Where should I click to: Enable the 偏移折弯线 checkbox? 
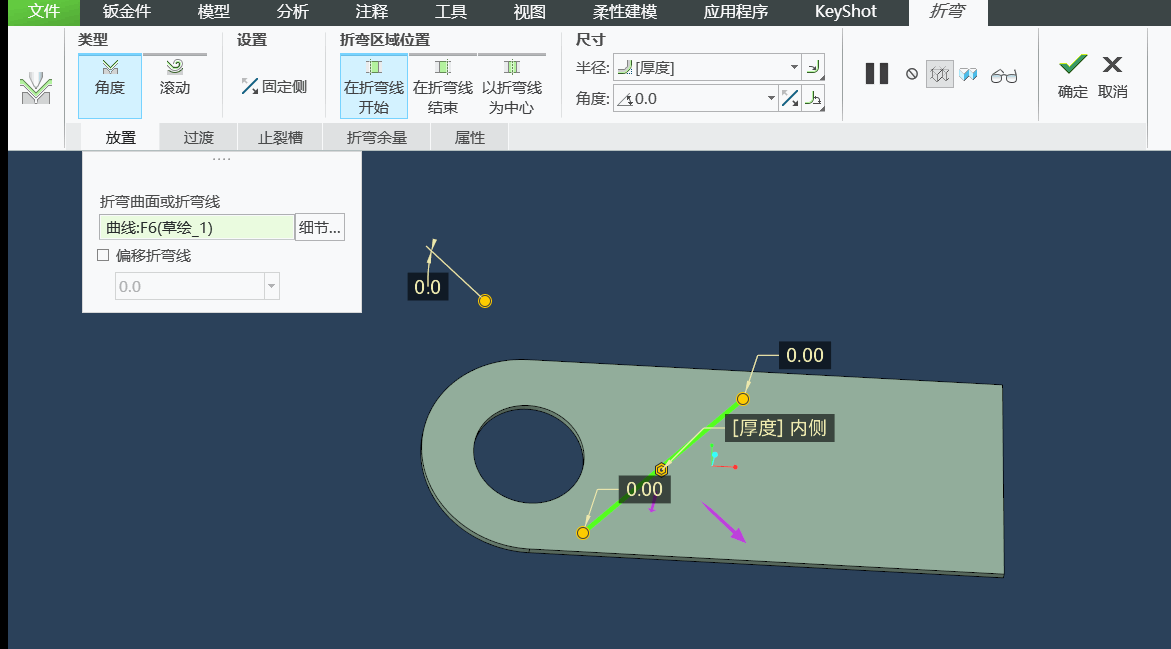click(103, 255)
